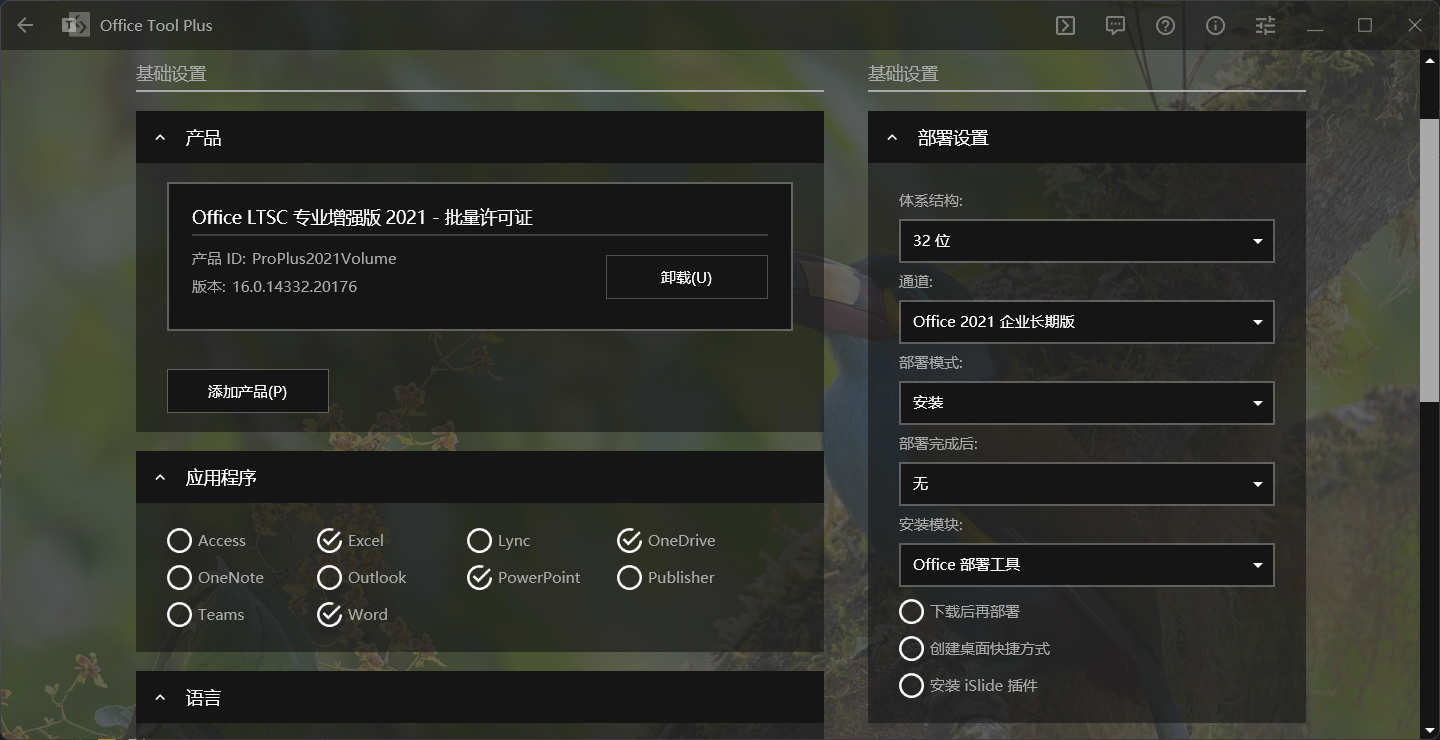The image size is (1440, 740).
Task: Open the 体系结构 dropdown showing 32 位
Action: (x=1086, y=241)
